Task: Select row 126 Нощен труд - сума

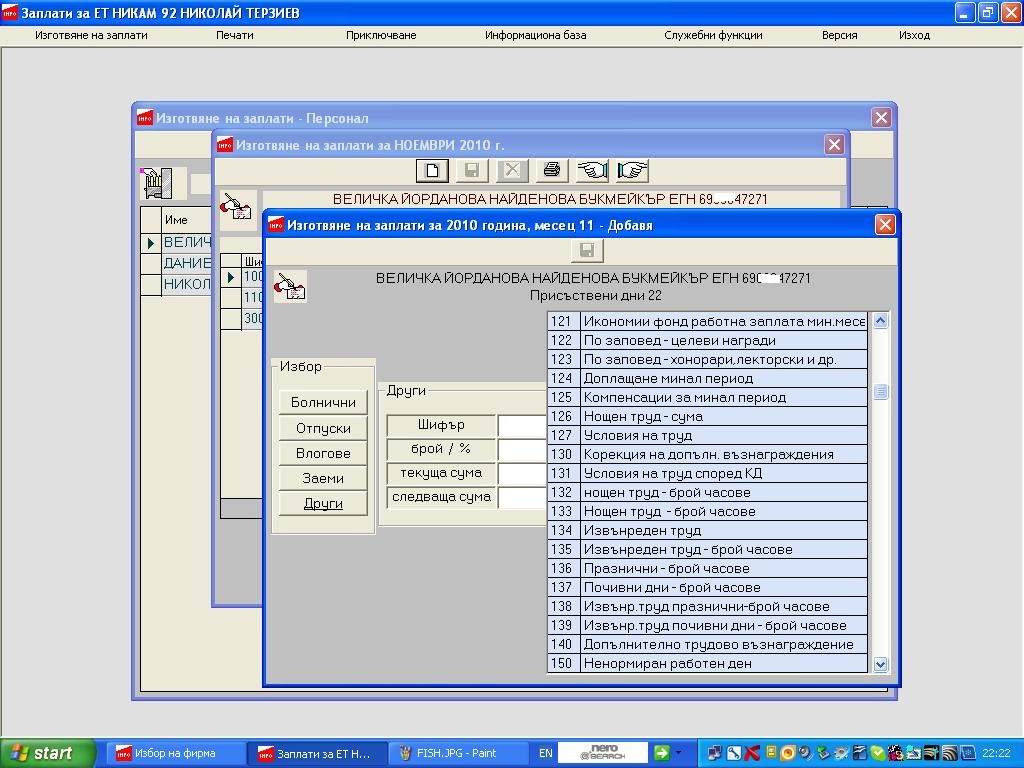Action: tap(707, 416)
